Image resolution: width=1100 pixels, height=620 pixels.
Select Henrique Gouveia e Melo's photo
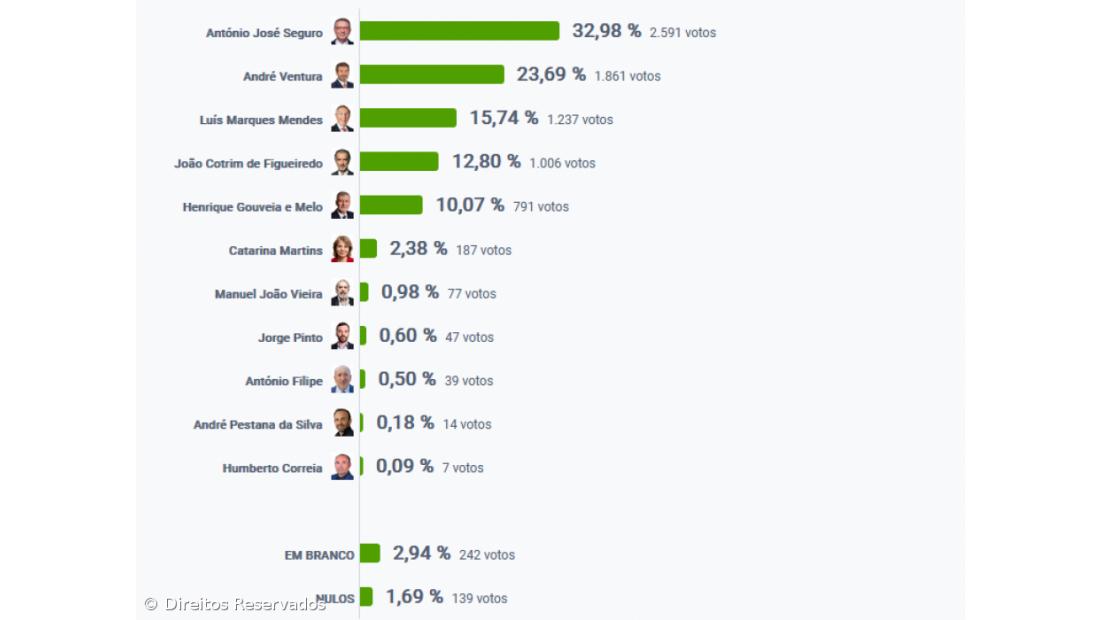342,206
